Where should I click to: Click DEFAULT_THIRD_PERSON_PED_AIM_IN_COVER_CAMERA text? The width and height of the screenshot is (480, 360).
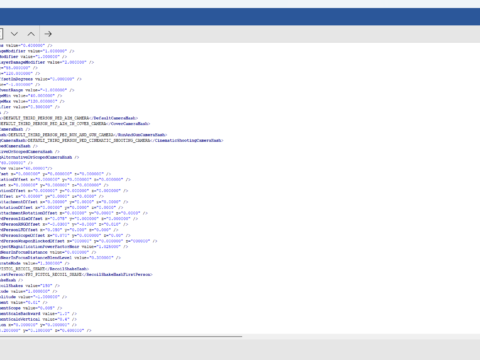pyautogui.click(x=54, y=124)
